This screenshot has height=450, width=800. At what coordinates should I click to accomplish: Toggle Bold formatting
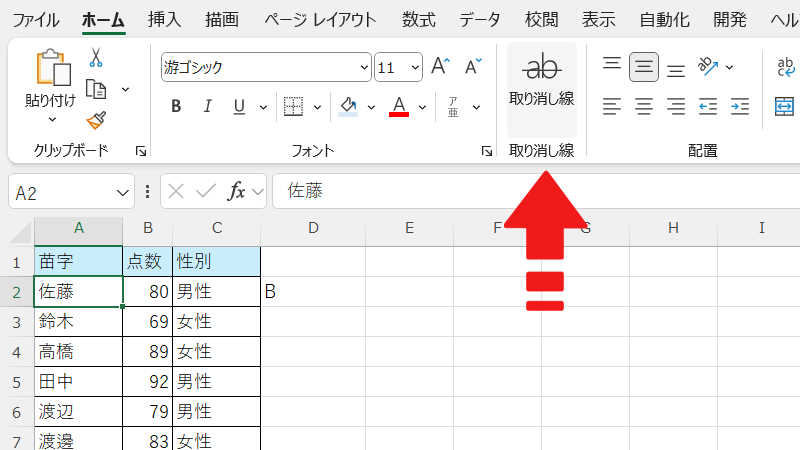pos(176,106)
